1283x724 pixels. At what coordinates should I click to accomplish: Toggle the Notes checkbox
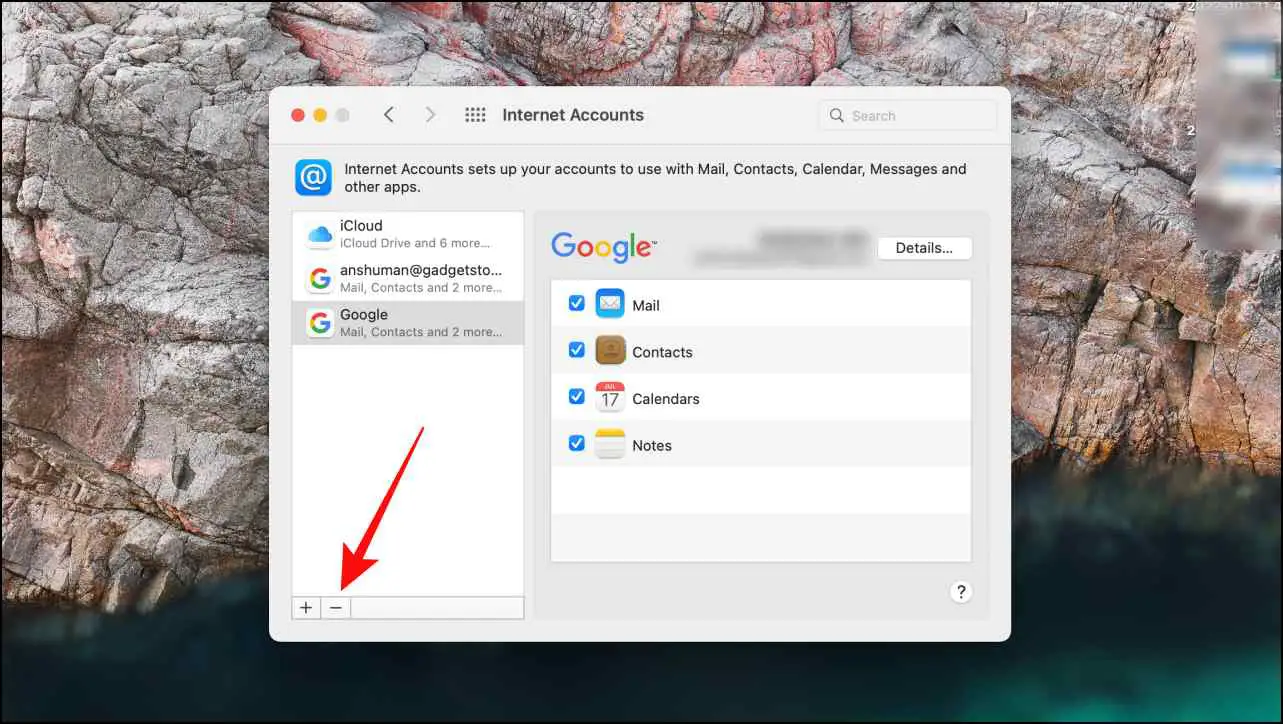click(576, 443)
